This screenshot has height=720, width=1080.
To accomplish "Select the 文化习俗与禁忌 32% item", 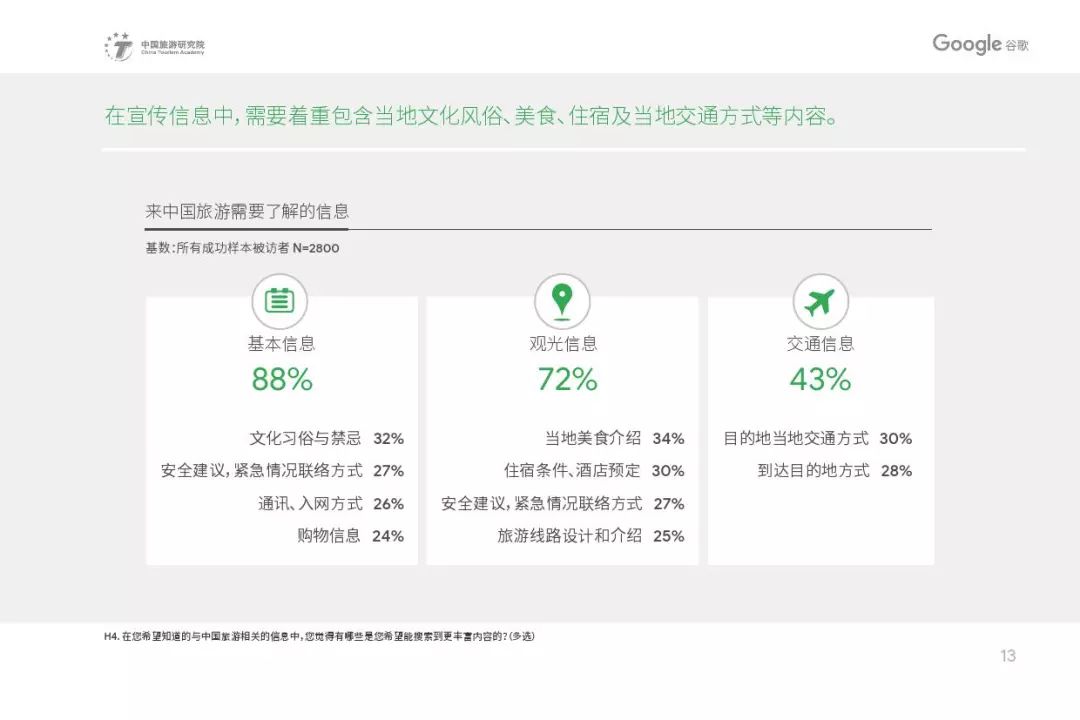I will point(324,438).
